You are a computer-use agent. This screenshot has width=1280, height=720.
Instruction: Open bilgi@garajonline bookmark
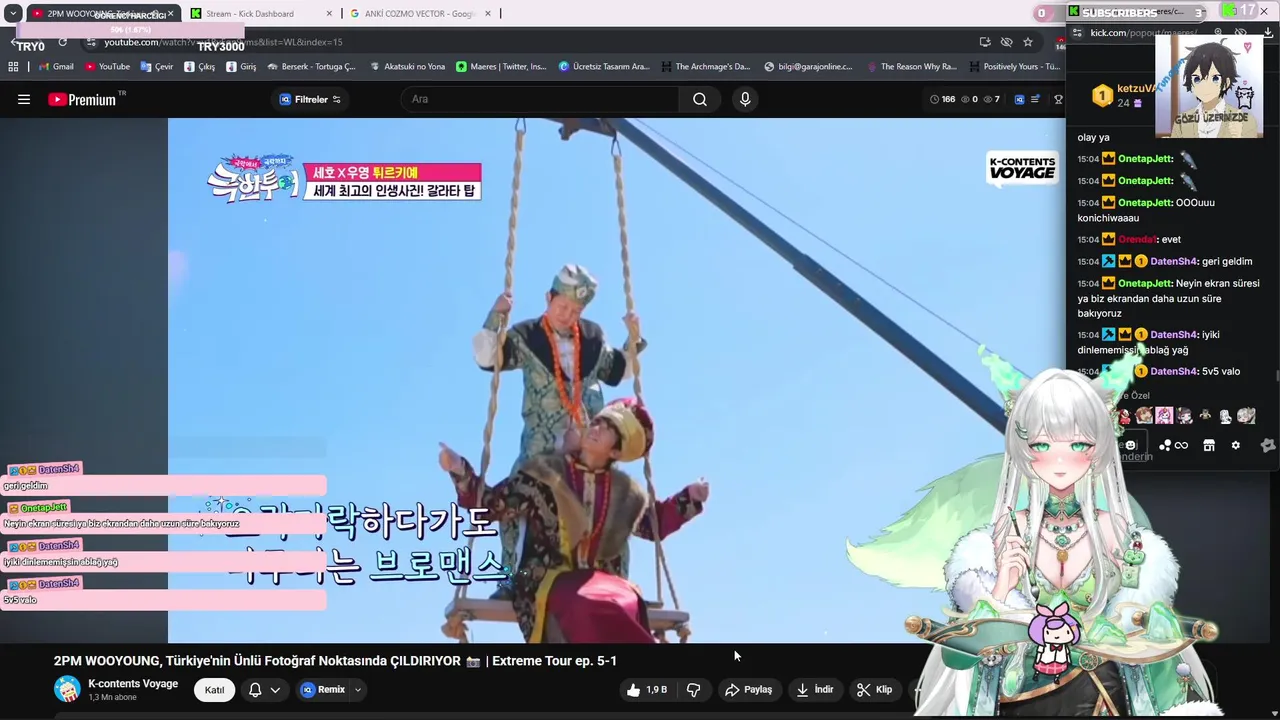coord(808,67)
